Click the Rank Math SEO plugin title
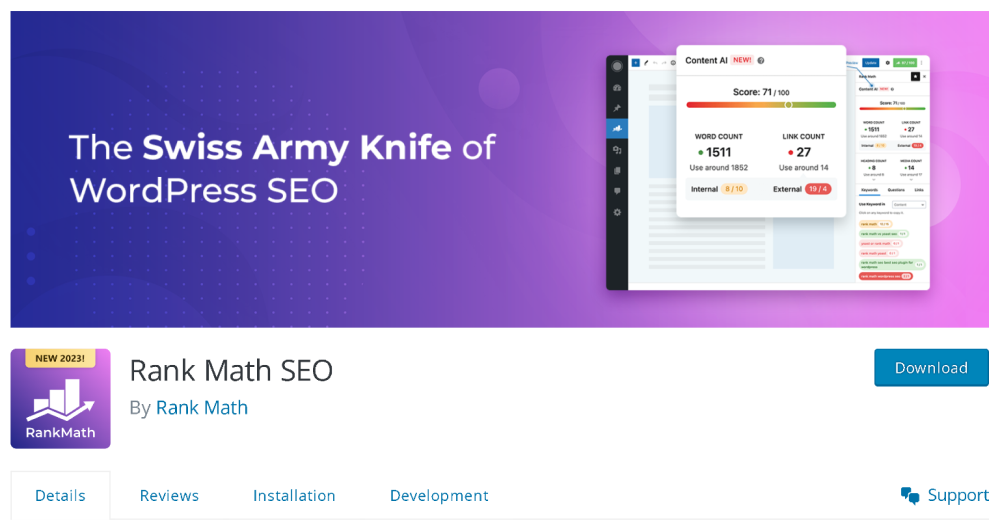 point(231,371)
